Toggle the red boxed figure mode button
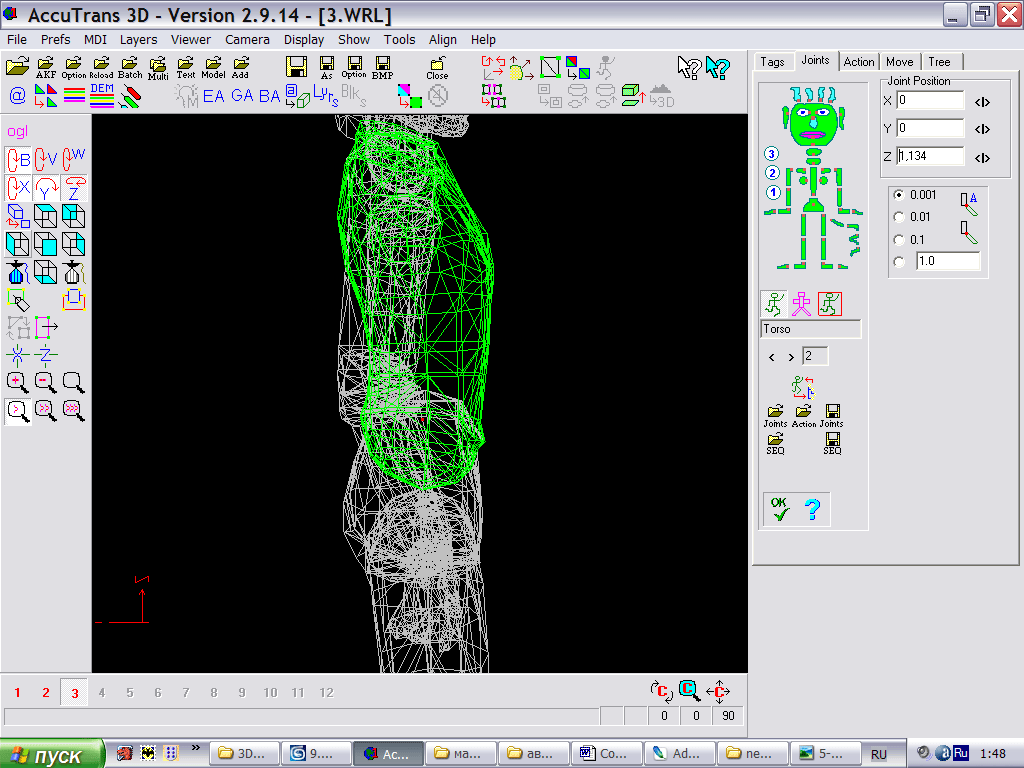Image resolution: width=1024 pixels, height=768 pixels. click(x=829, y=304)
